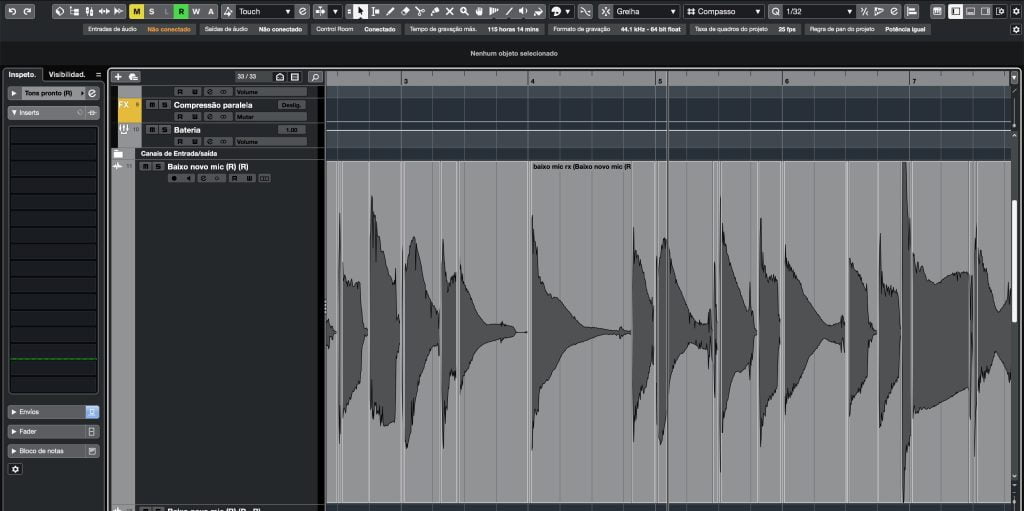The width and height of the screenshot is (1024, 511).
Task: Solo the Bateria track
Action: [x=164, y=130]
